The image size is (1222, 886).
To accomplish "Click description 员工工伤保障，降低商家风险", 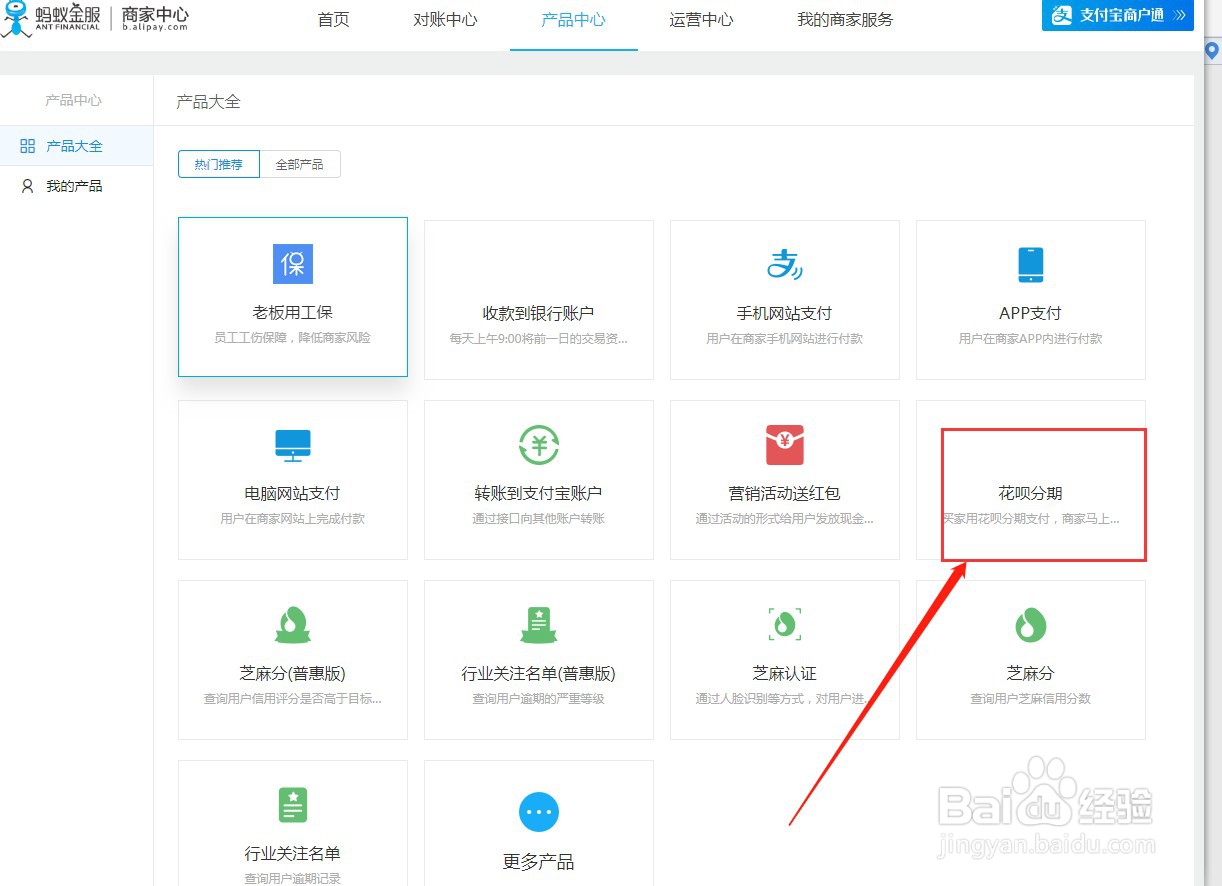I will [x=293, y=338].
